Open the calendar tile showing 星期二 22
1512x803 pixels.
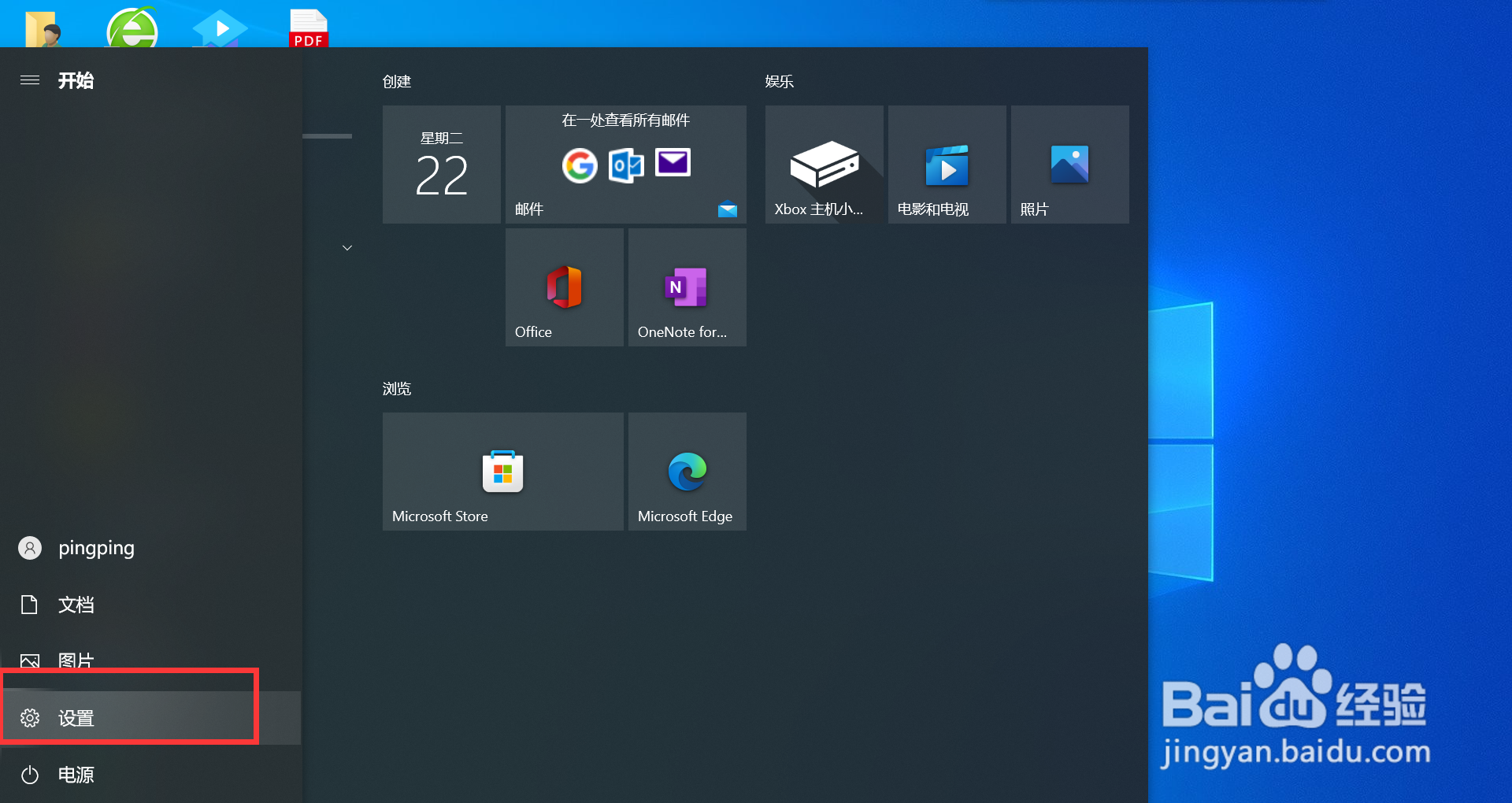click(442, 165)
